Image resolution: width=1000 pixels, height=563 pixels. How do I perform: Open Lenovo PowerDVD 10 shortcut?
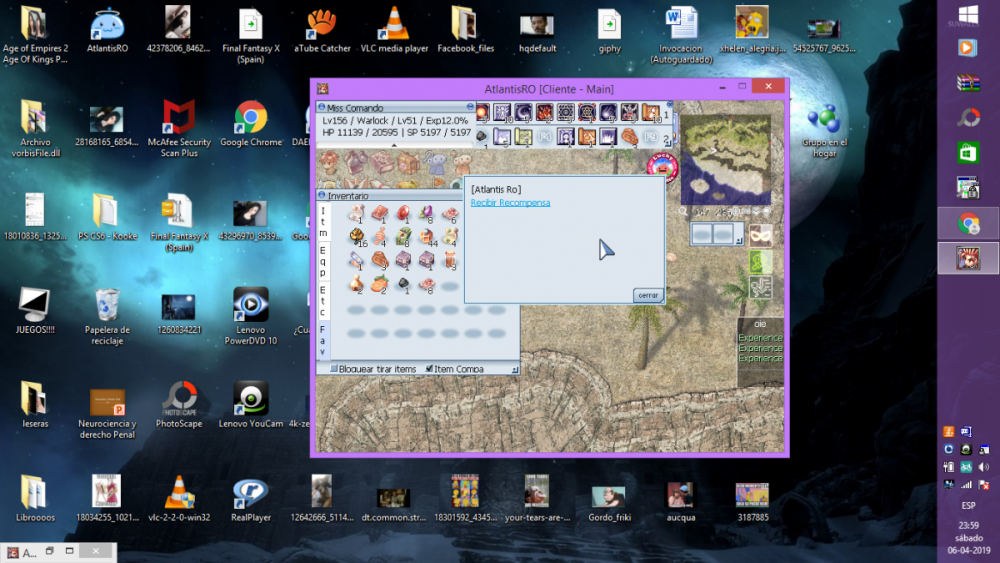[x=251, y=316]
